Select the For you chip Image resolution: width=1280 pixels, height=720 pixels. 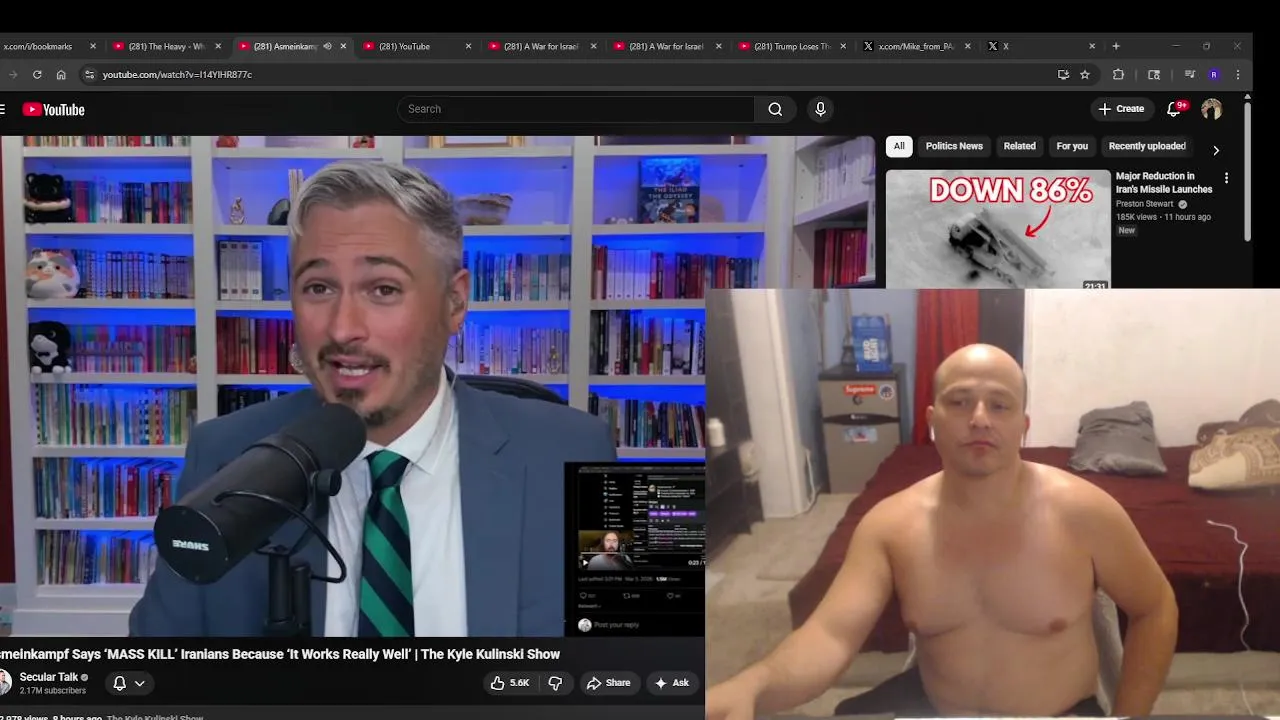[1072, 146]
